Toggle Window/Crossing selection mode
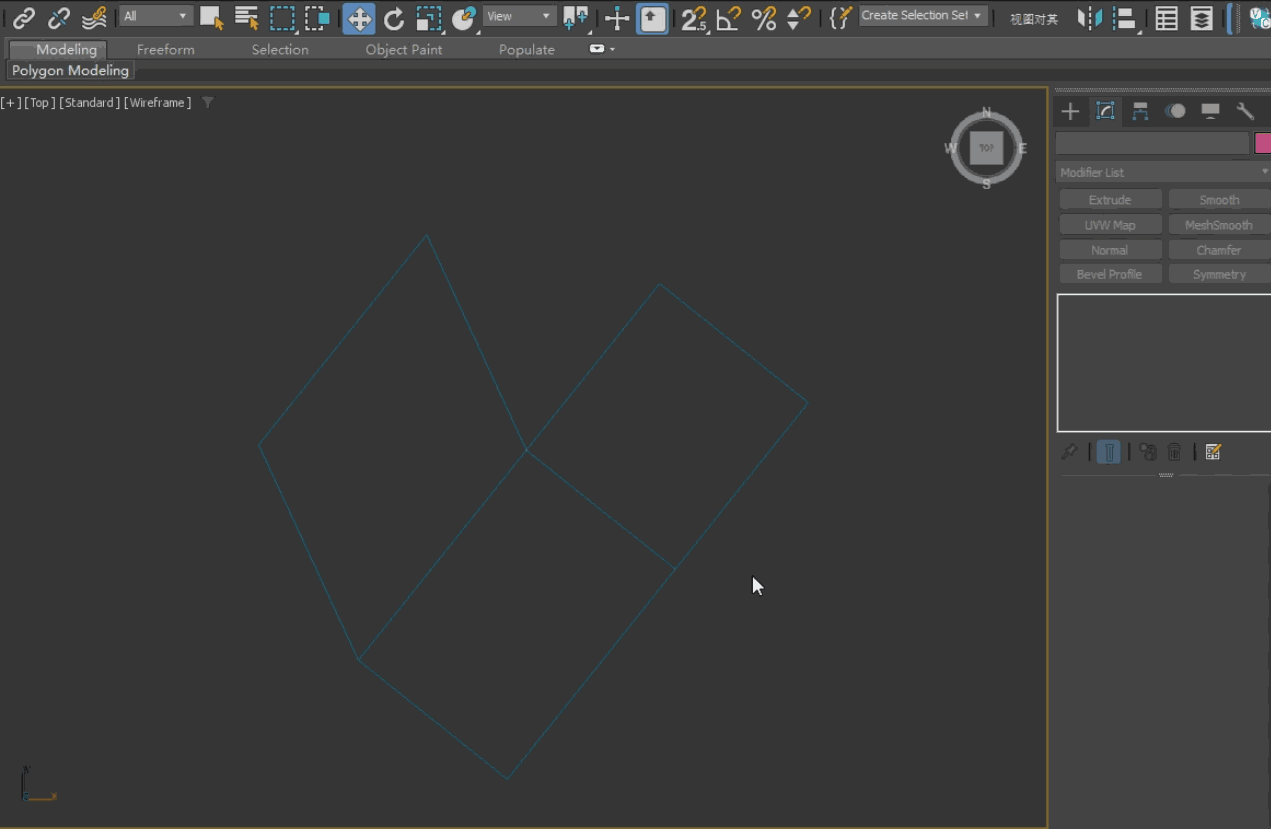Viewport: 1271px width, 829px height. click(x=318, y=17)
